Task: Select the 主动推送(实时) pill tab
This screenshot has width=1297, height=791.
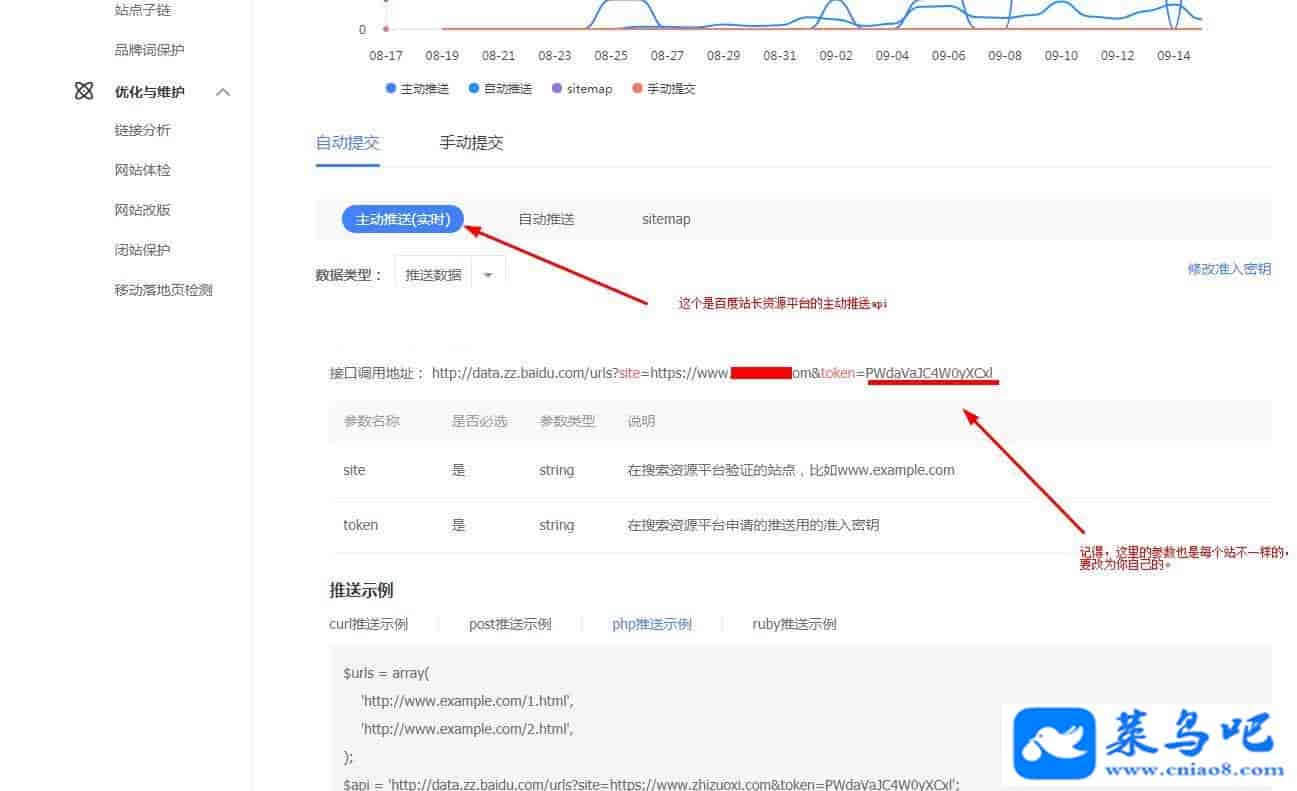Action: pos(403,219)
